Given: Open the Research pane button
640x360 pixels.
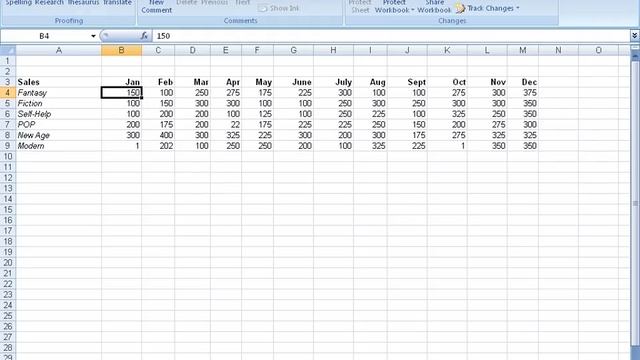Looking at the screenshot, I should pos(49,3).
